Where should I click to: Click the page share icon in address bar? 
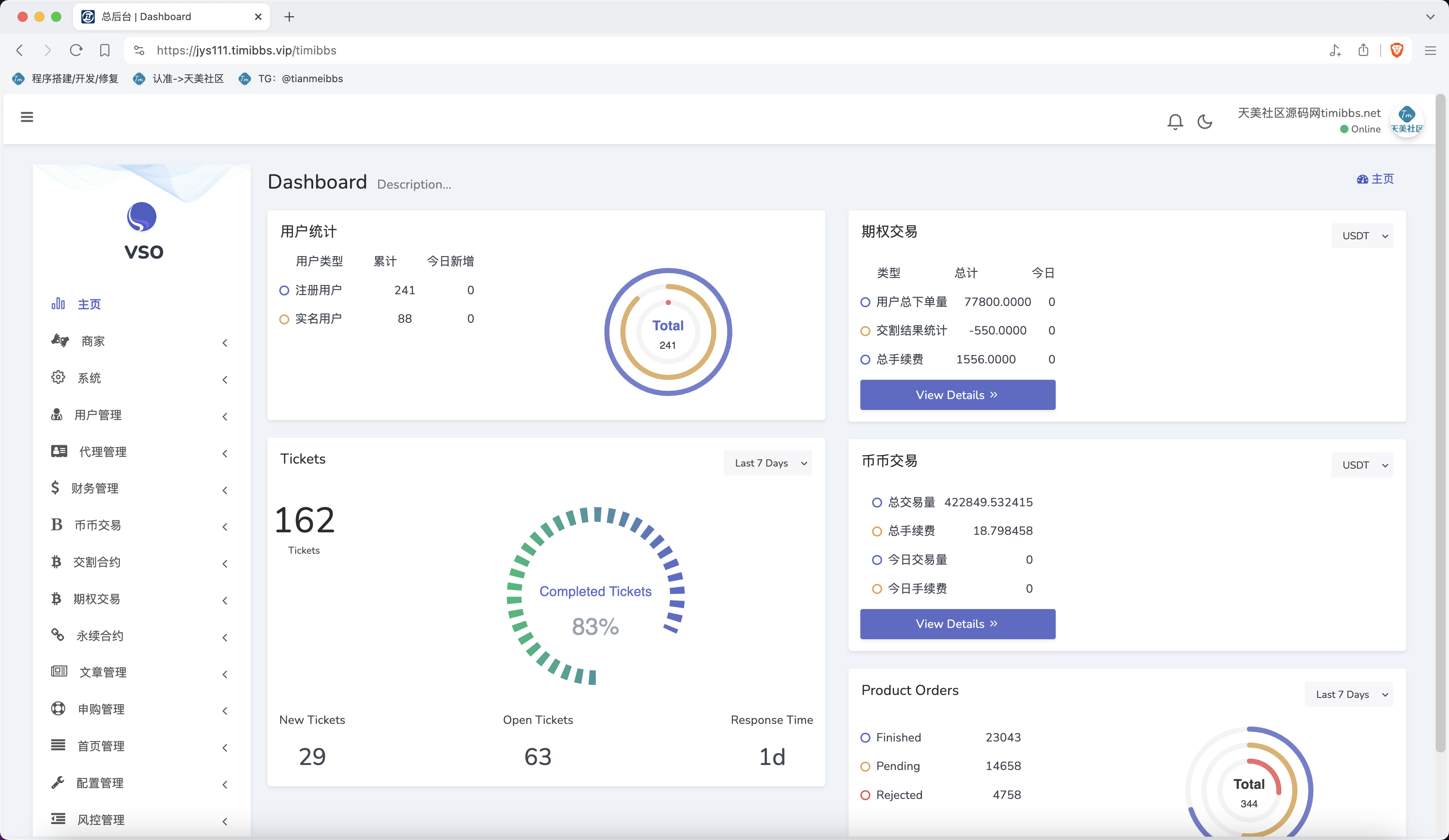(1363, 51)
